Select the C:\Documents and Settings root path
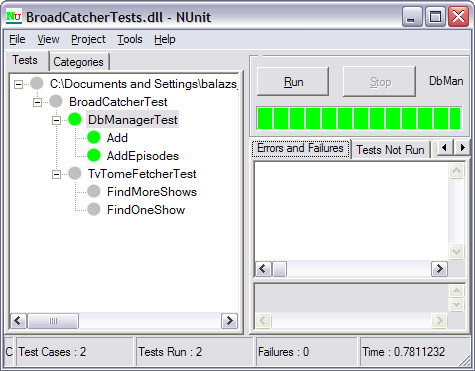Image resolution: width=475 pixels, height=371 pixels. point(144,84)
